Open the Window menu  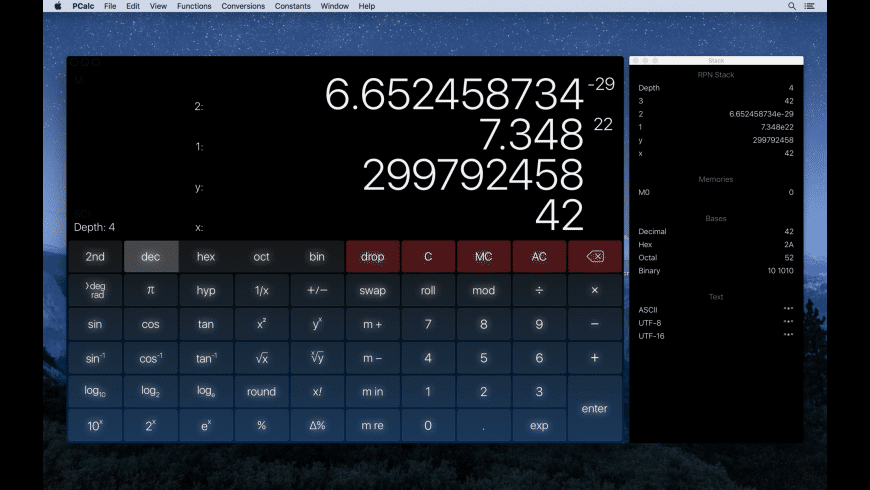(x=335, y=6)
